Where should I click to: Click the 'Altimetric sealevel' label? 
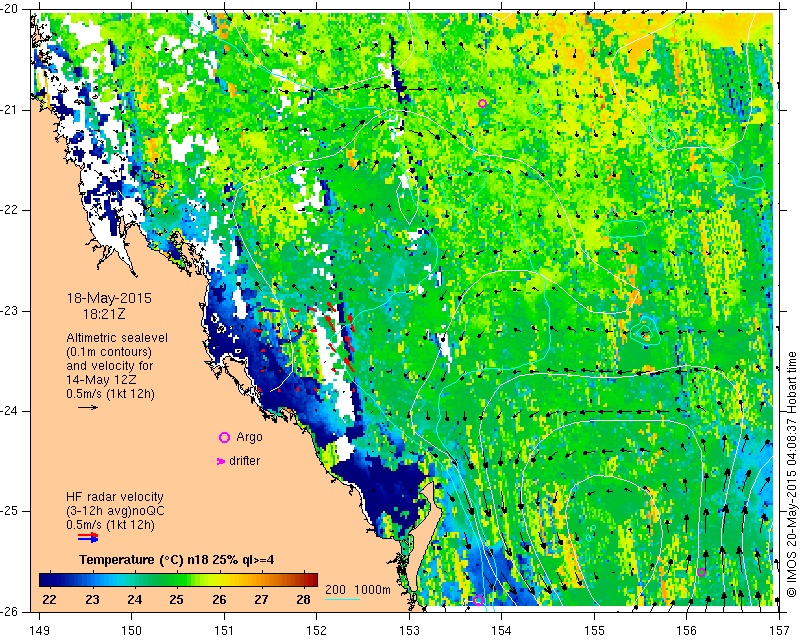[x=117, y=338]
